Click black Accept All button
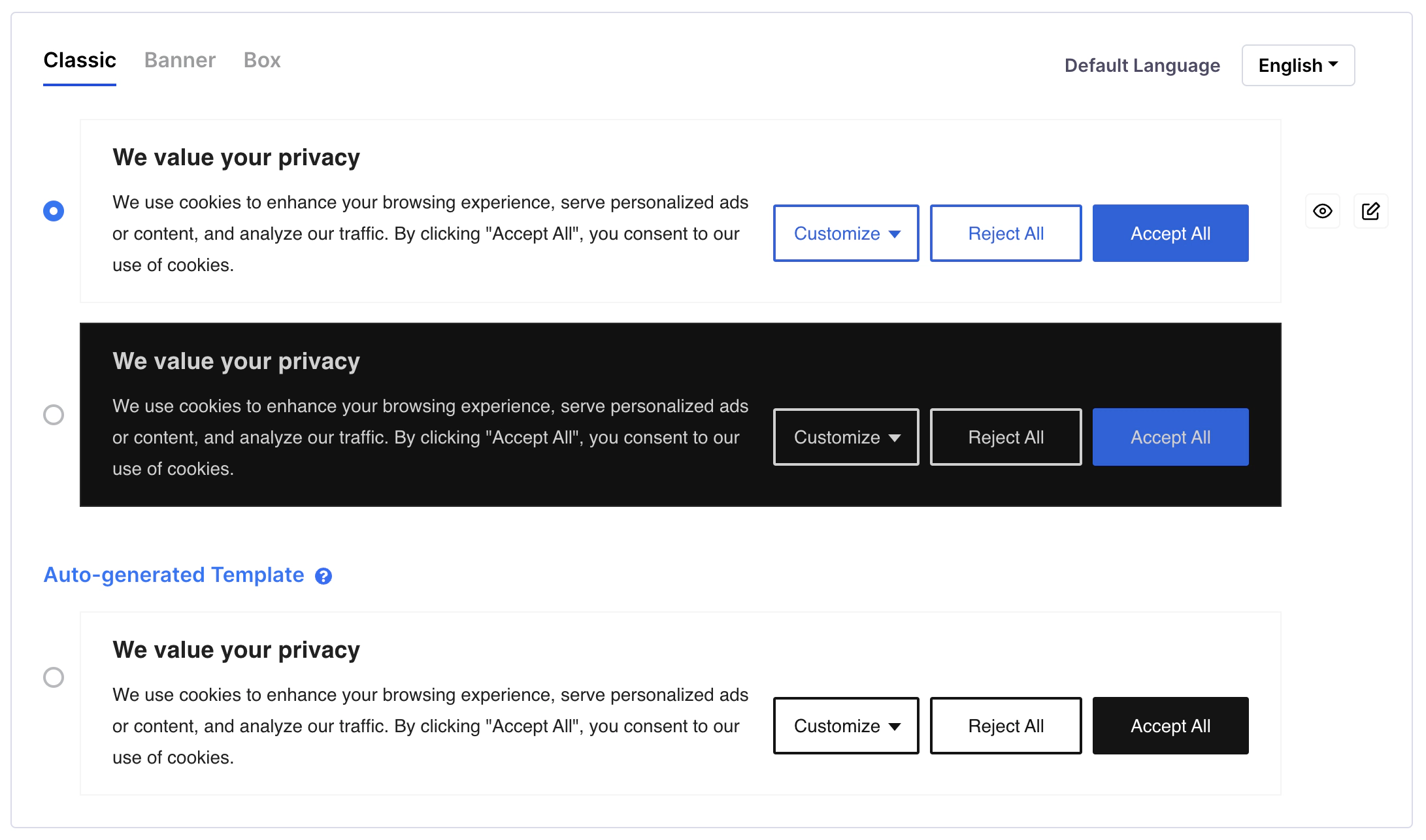1426x840 pixels. pos(1170,726)
